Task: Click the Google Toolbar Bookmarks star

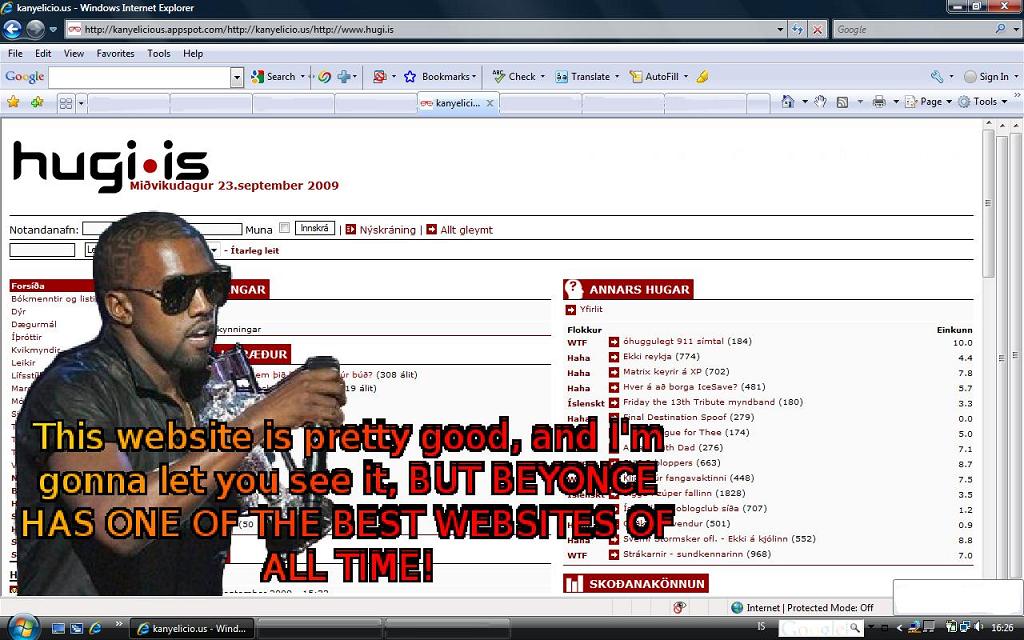Action: pyautogui.click(x=410, y=76)
